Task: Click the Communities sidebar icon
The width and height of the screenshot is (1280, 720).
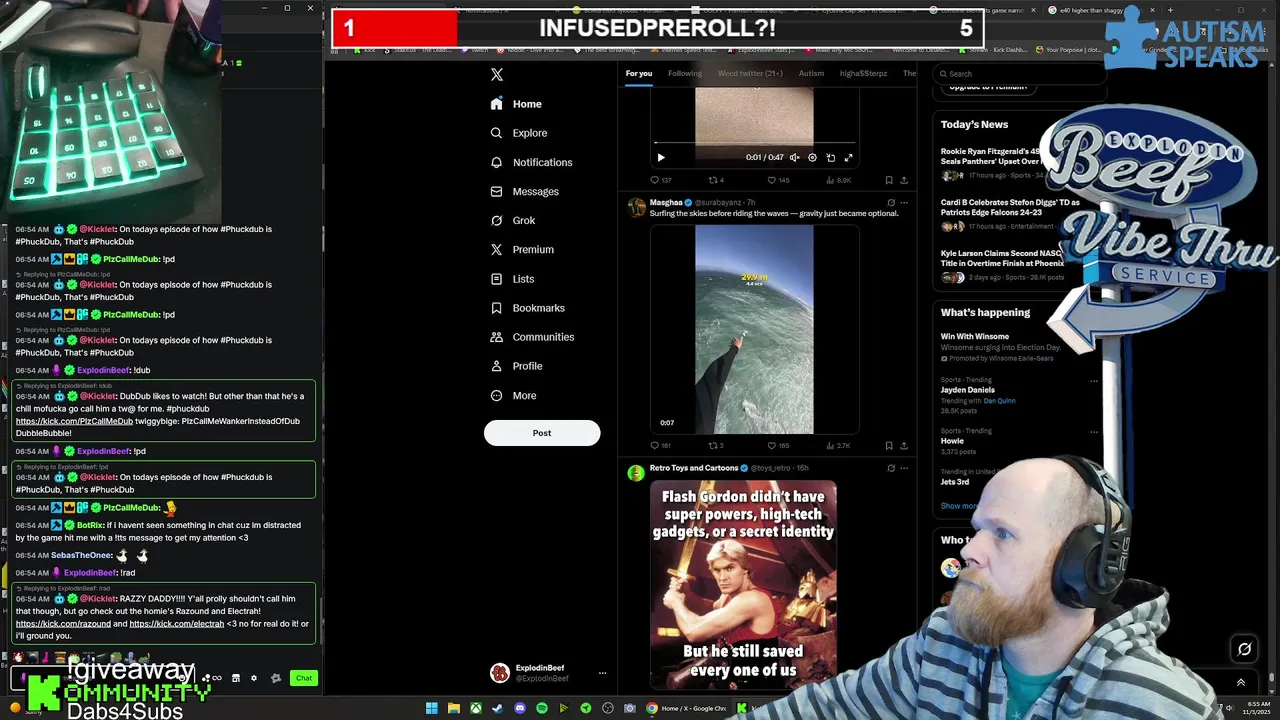Action: pyautogui.click(x=497, y=337)
